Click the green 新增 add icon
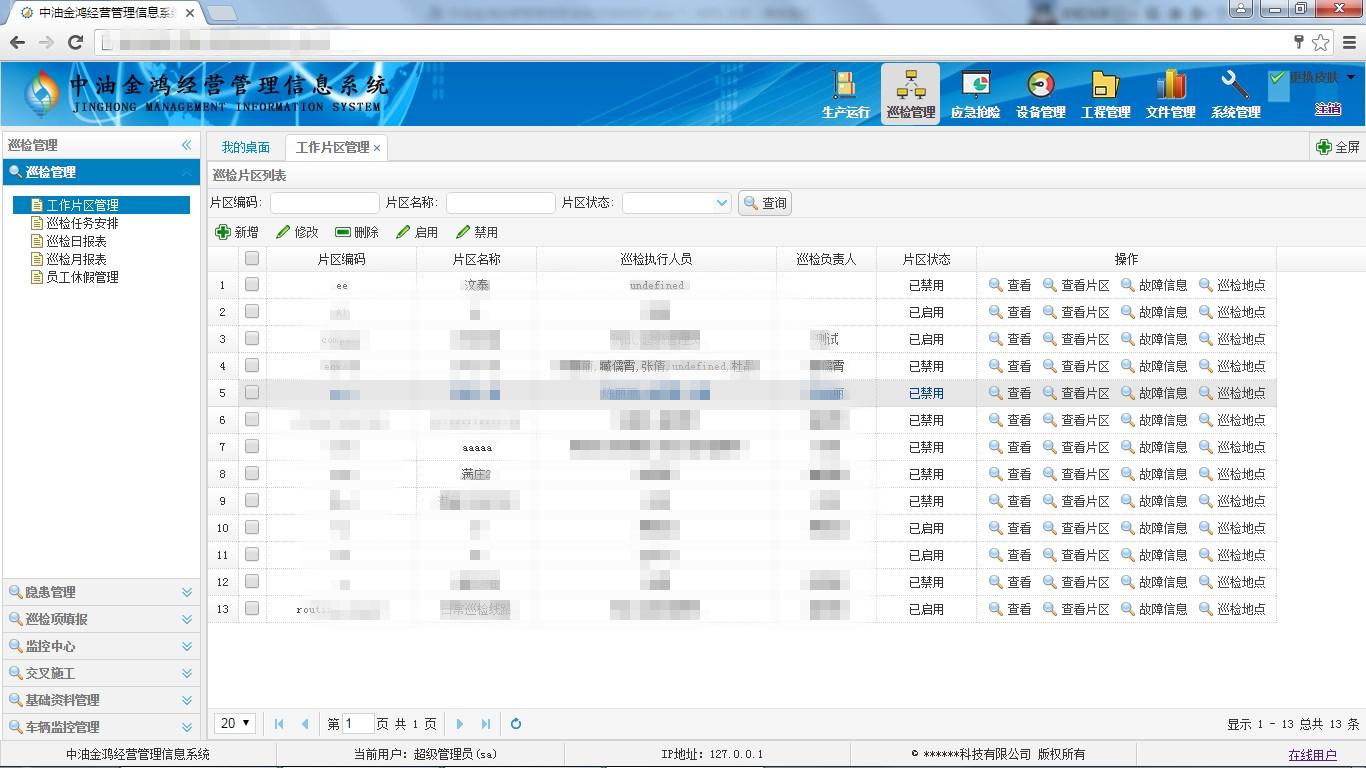 [x=223, y=232]
